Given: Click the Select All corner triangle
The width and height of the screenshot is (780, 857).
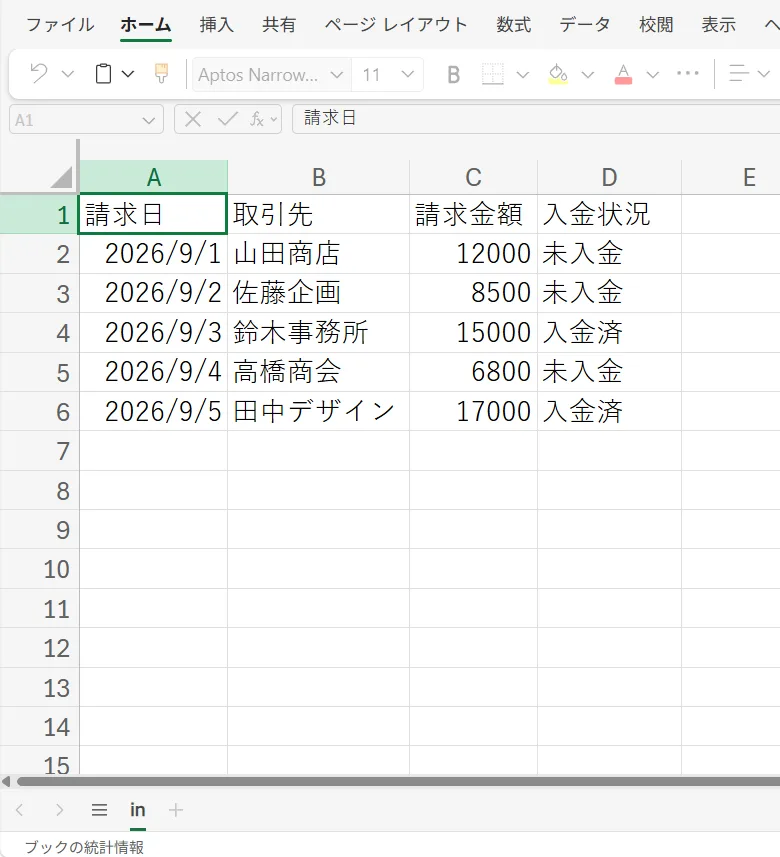Looking at the screenshot, I should tap(61, 177).
